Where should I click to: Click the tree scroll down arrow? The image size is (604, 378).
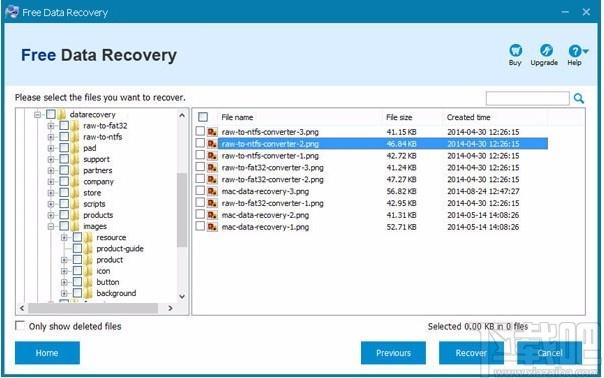182,296
